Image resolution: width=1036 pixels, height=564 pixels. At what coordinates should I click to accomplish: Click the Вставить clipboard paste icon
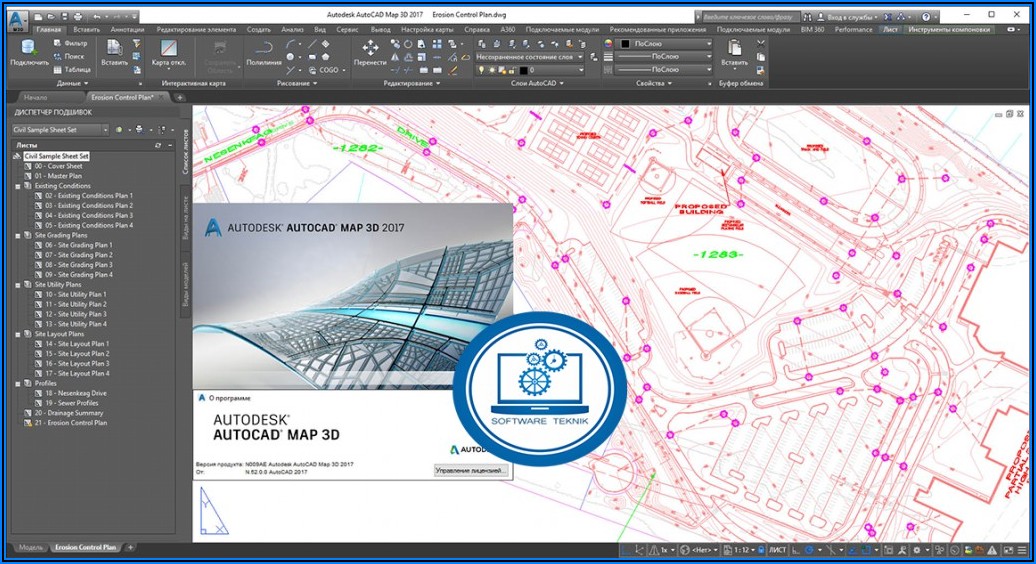pyautogui.click(x=734, y=50)
